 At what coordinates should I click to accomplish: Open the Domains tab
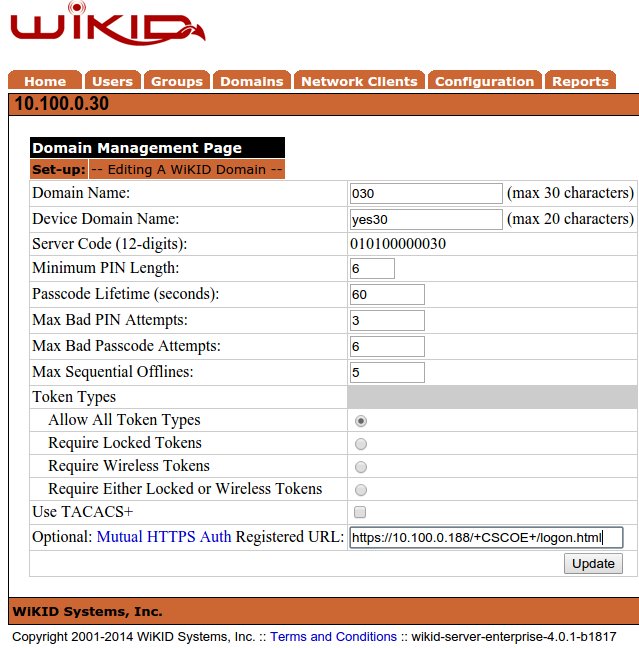pos(251,82)
